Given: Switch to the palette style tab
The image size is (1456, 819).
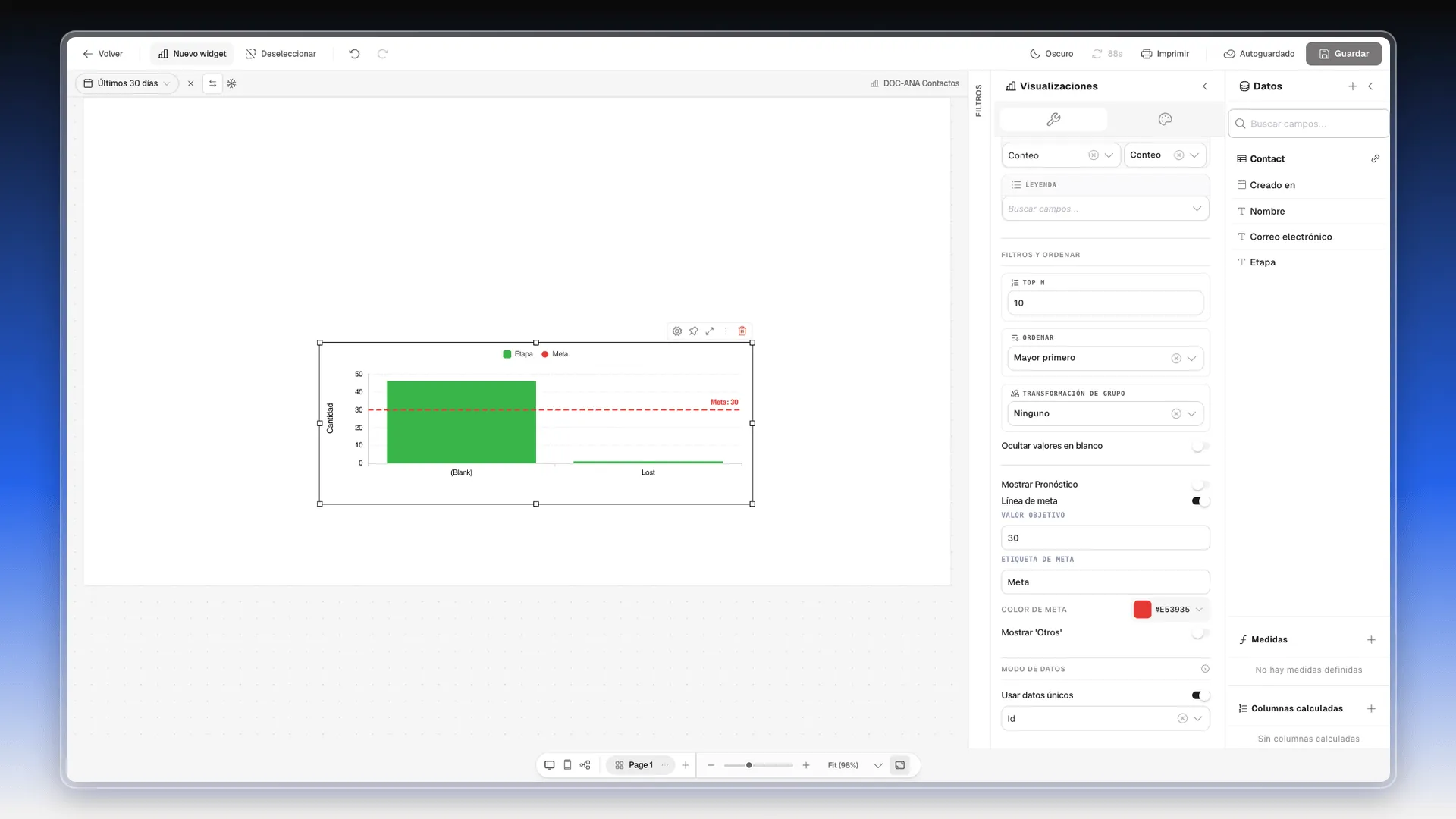Looking at the screenshot, I should click(1165, 119).
